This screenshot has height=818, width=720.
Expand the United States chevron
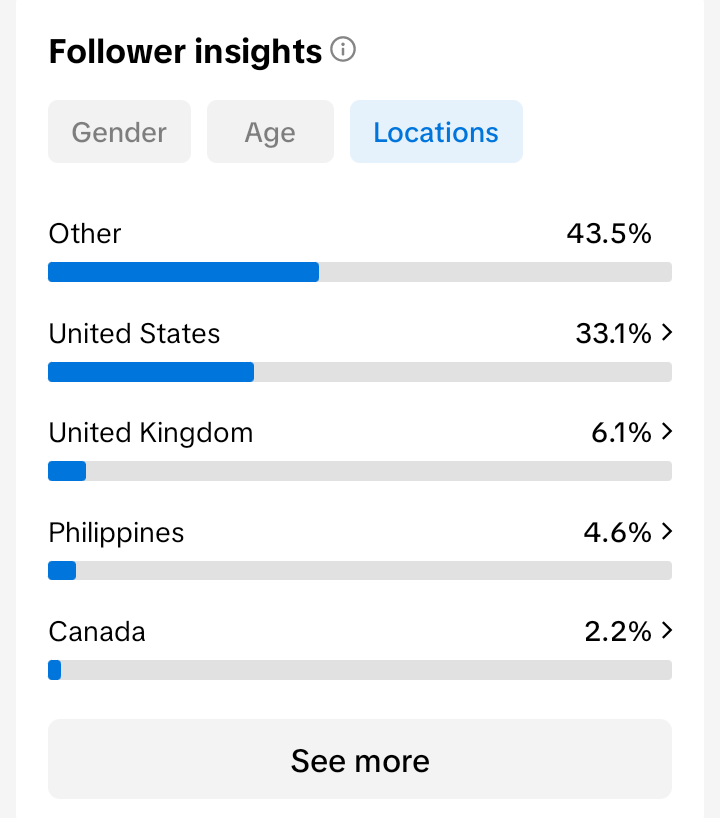coord(667,333)
